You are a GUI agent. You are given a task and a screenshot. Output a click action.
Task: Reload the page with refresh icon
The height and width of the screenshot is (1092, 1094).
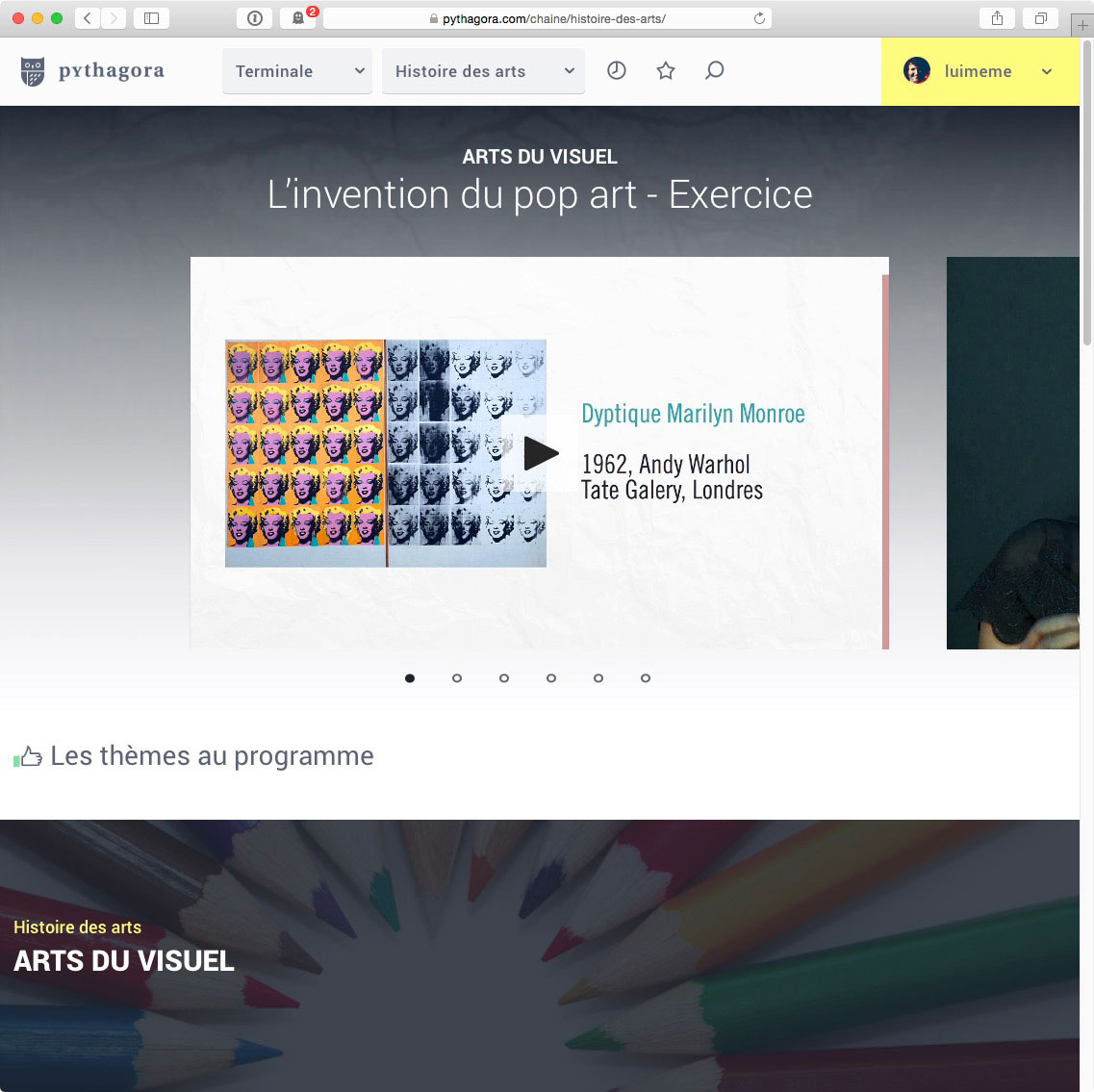pos(759,19)
